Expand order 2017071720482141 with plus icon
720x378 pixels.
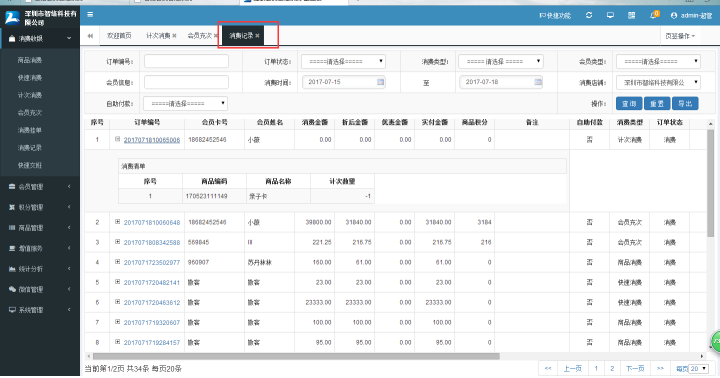pyautogui.click(x=118, y=282)
